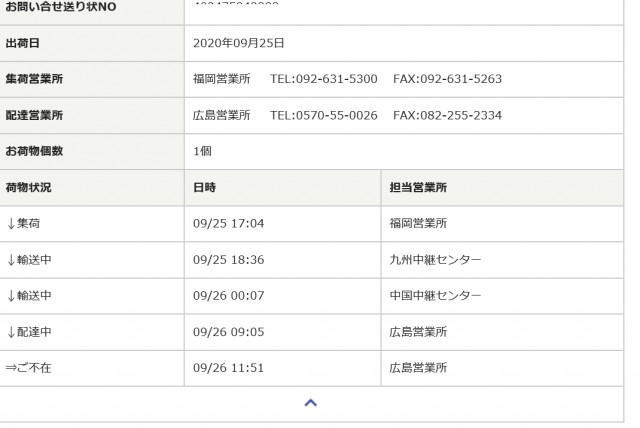640x428 pixels.
Task: Click the お荷物個数 value 1個
Action: [202, 151]
